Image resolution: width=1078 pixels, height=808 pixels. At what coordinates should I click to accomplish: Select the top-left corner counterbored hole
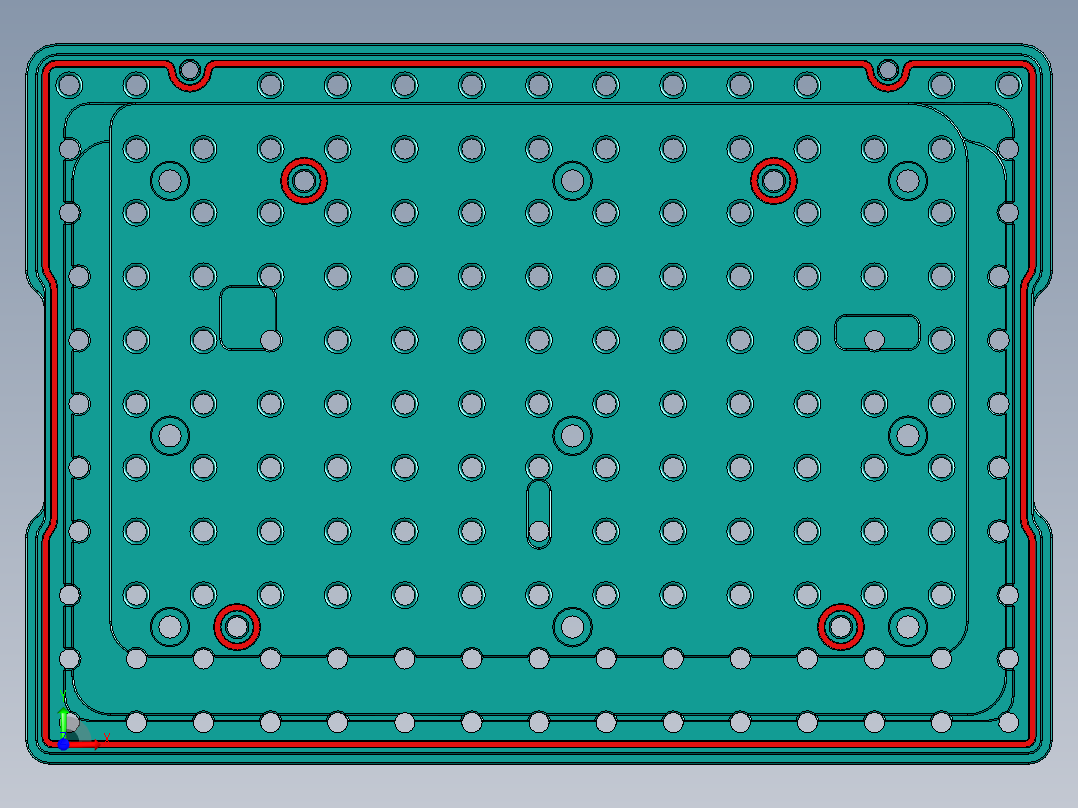(x=170, y=181)
